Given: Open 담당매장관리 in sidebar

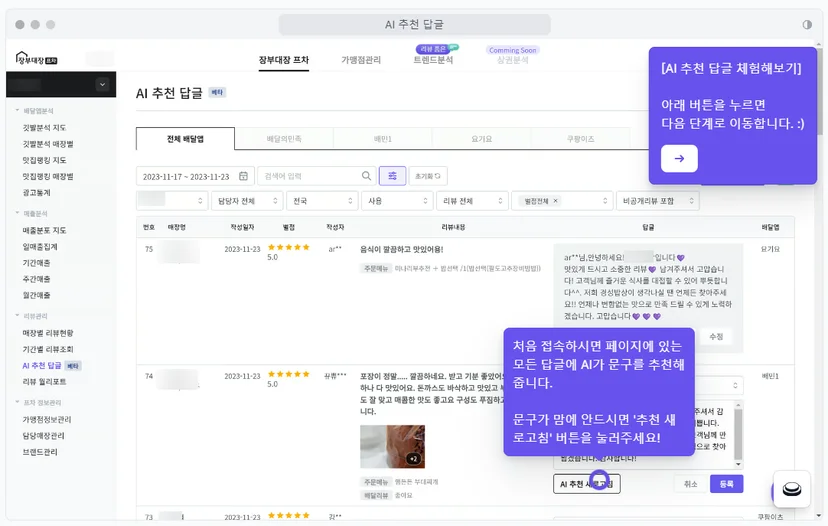Looking at the screenshot, I should point(43,436).
